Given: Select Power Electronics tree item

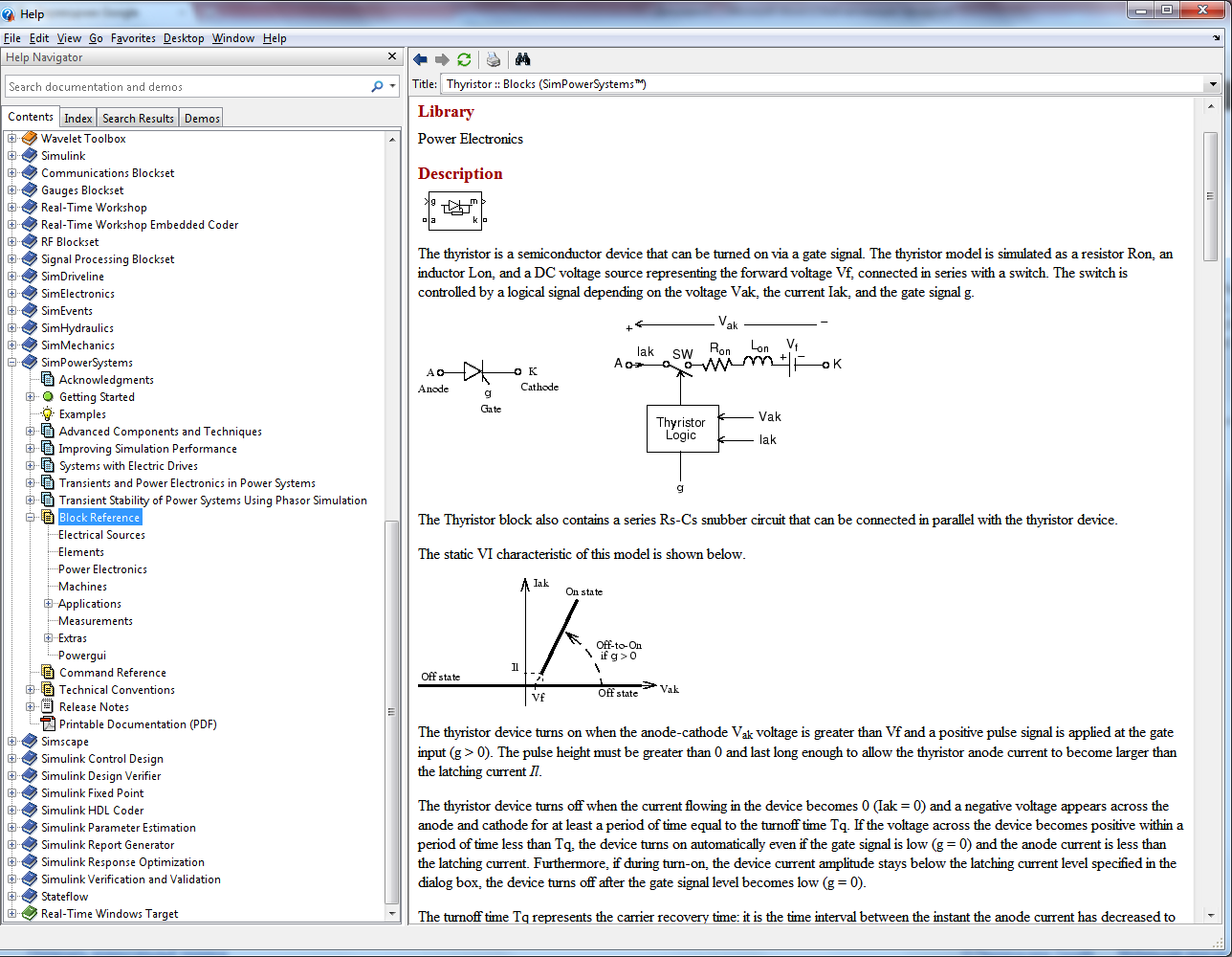Looking at the screenshot, I should click(102, 569).
